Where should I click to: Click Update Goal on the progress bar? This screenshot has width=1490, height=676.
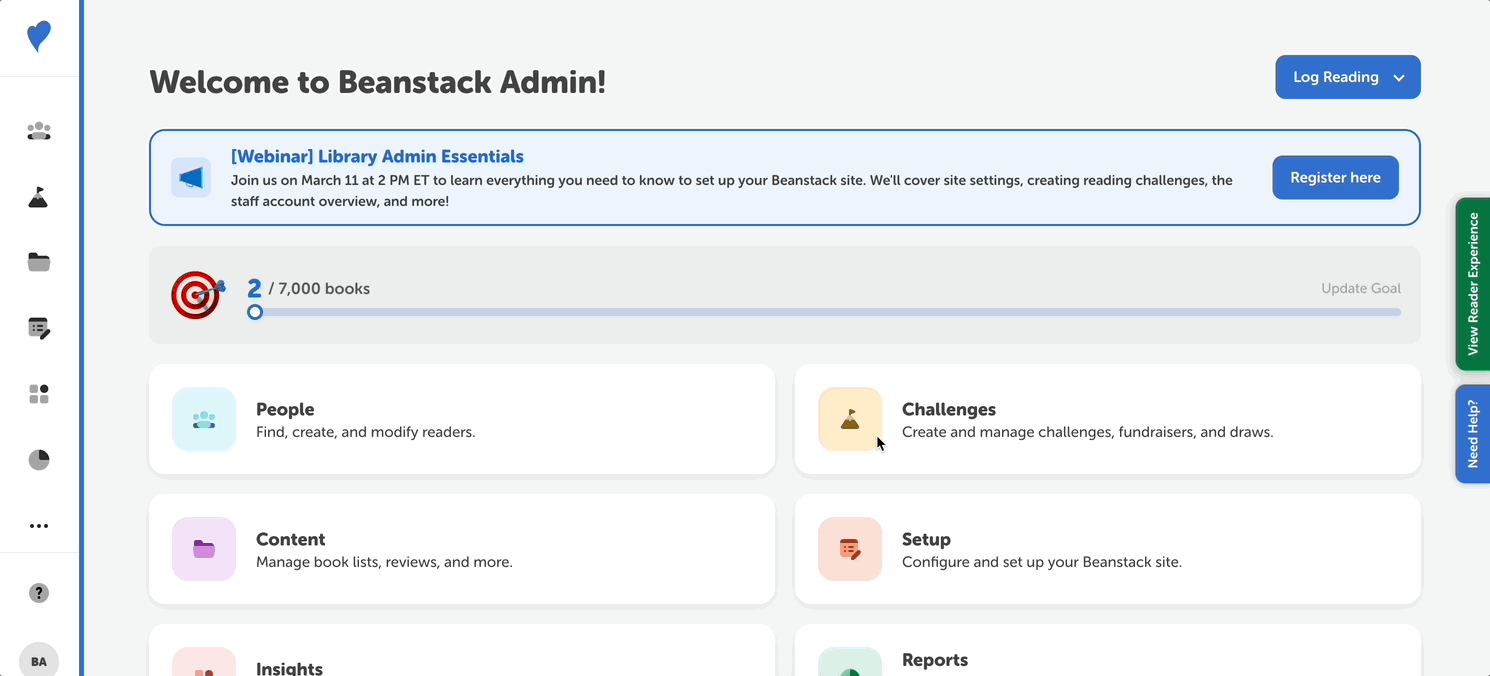[x=1361, y=288]
